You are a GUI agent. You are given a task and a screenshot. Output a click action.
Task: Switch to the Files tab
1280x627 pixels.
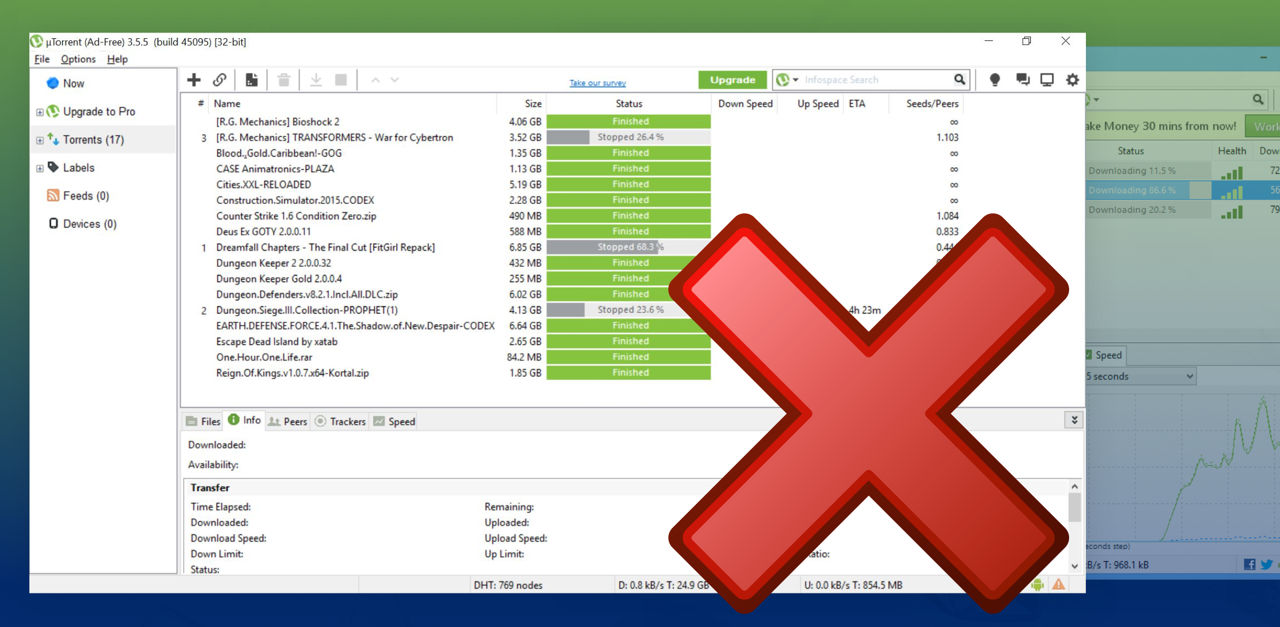tap(202, 422)
